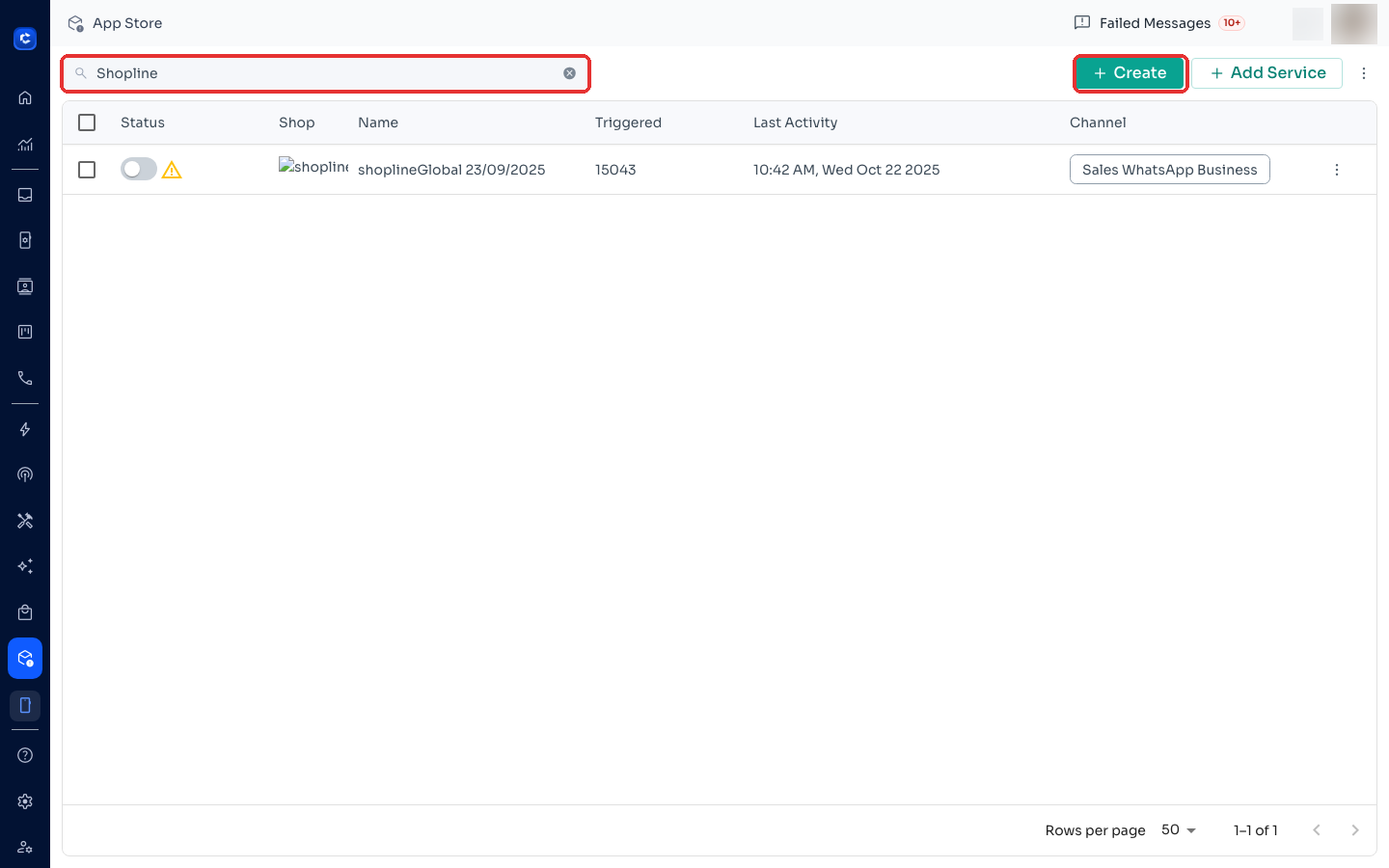Check the shoplineGlobal row checkbox
Viewport: 1389px width, 868px height.
[x=87, y=170]
